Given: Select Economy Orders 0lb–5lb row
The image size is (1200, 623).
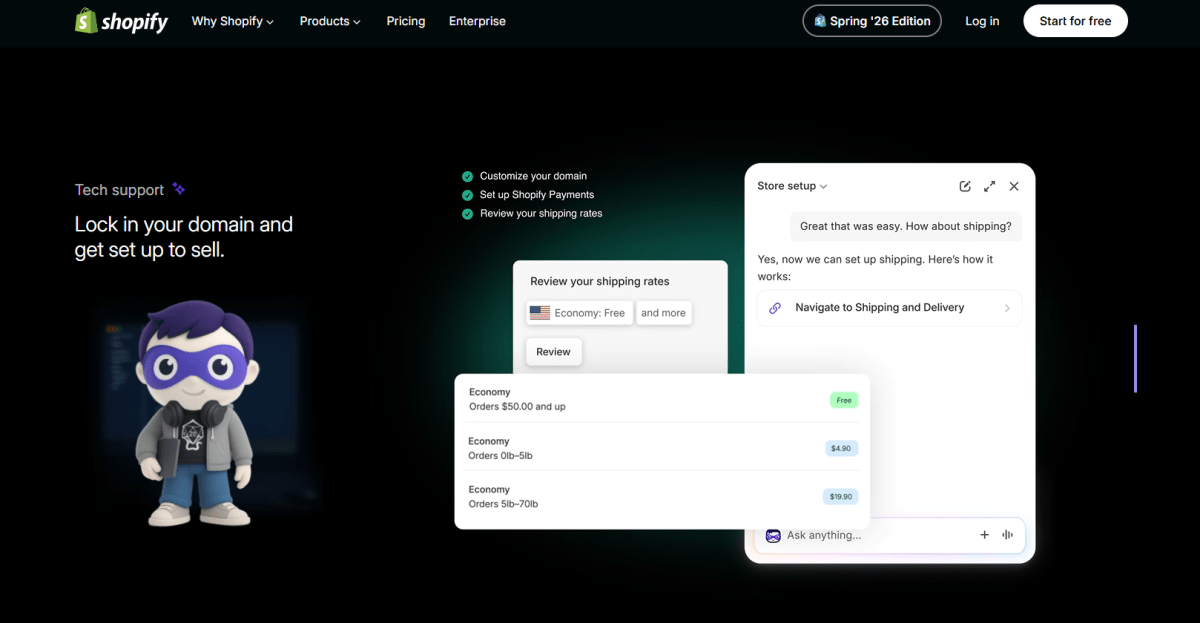Looking at the screenshot, I should pos(662,448).
